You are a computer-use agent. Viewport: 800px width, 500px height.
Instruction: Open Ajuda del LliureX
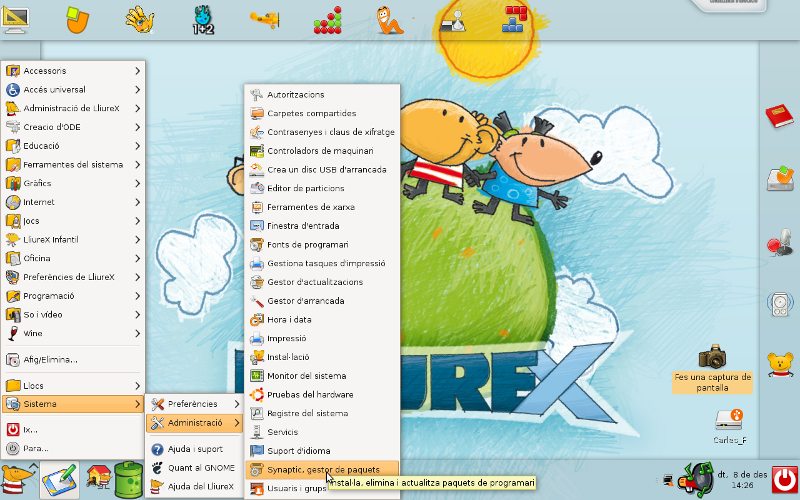pyautogui.click(x=194, y=487)
